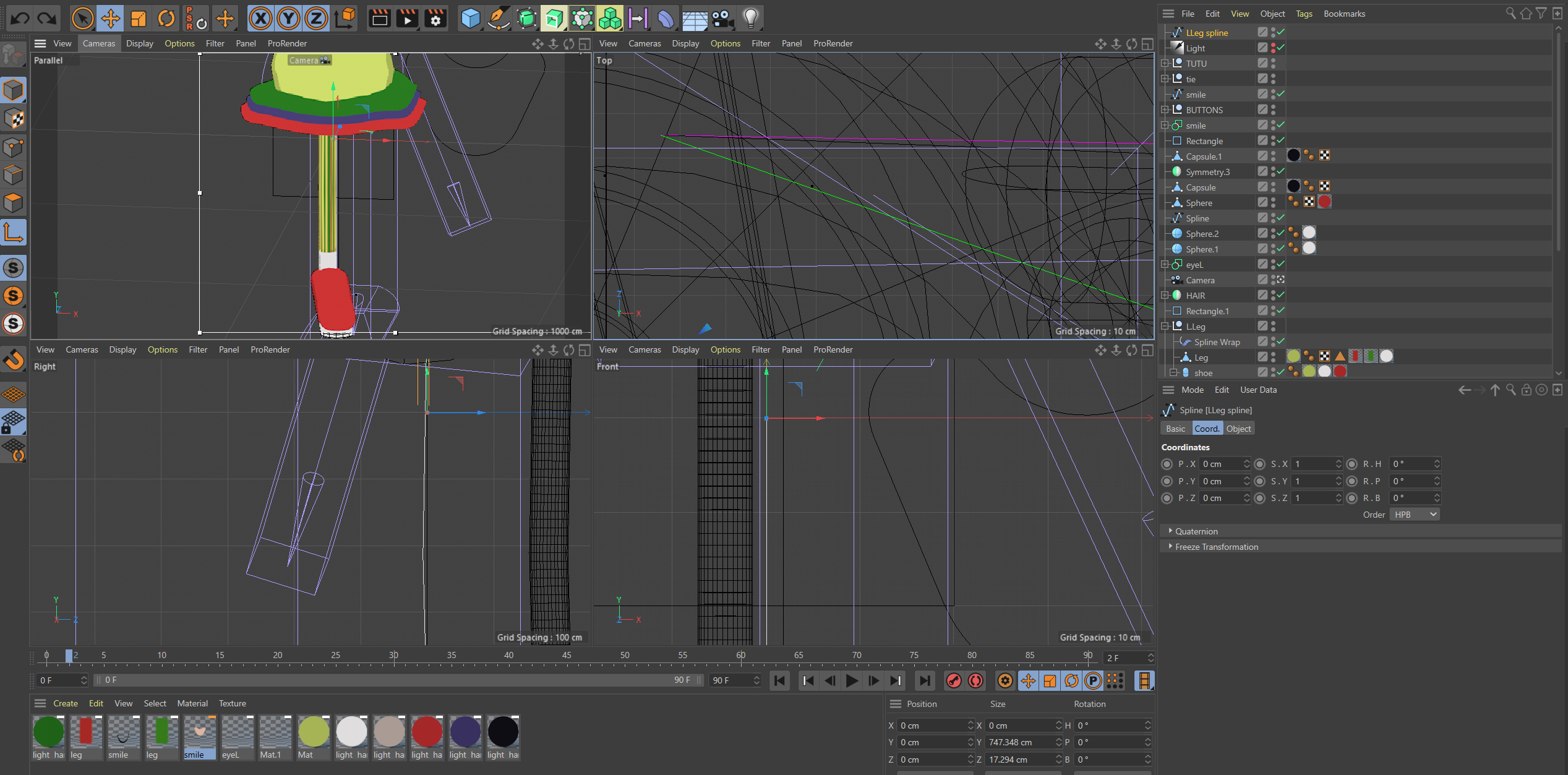This screenshot has height=775, width=1568.
Task: Add a Cube primitive object
Action: [470, 19]
